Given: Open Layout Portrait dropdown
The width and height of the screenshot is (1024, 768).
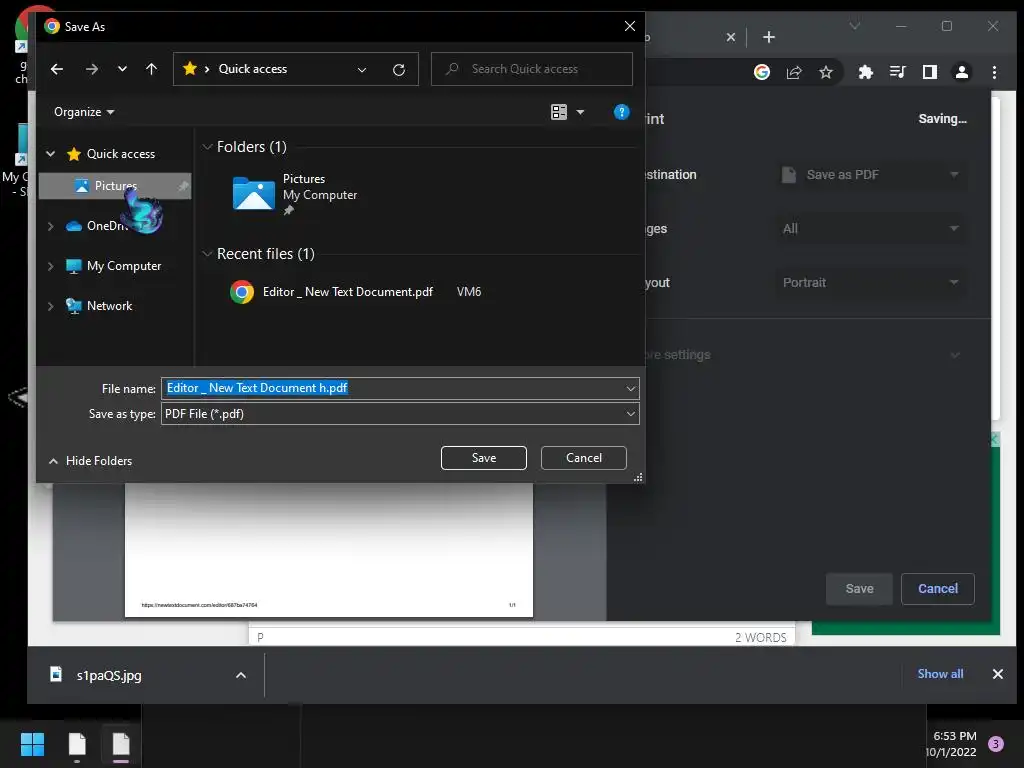Looking at the screenshot, I should [870, 283].
